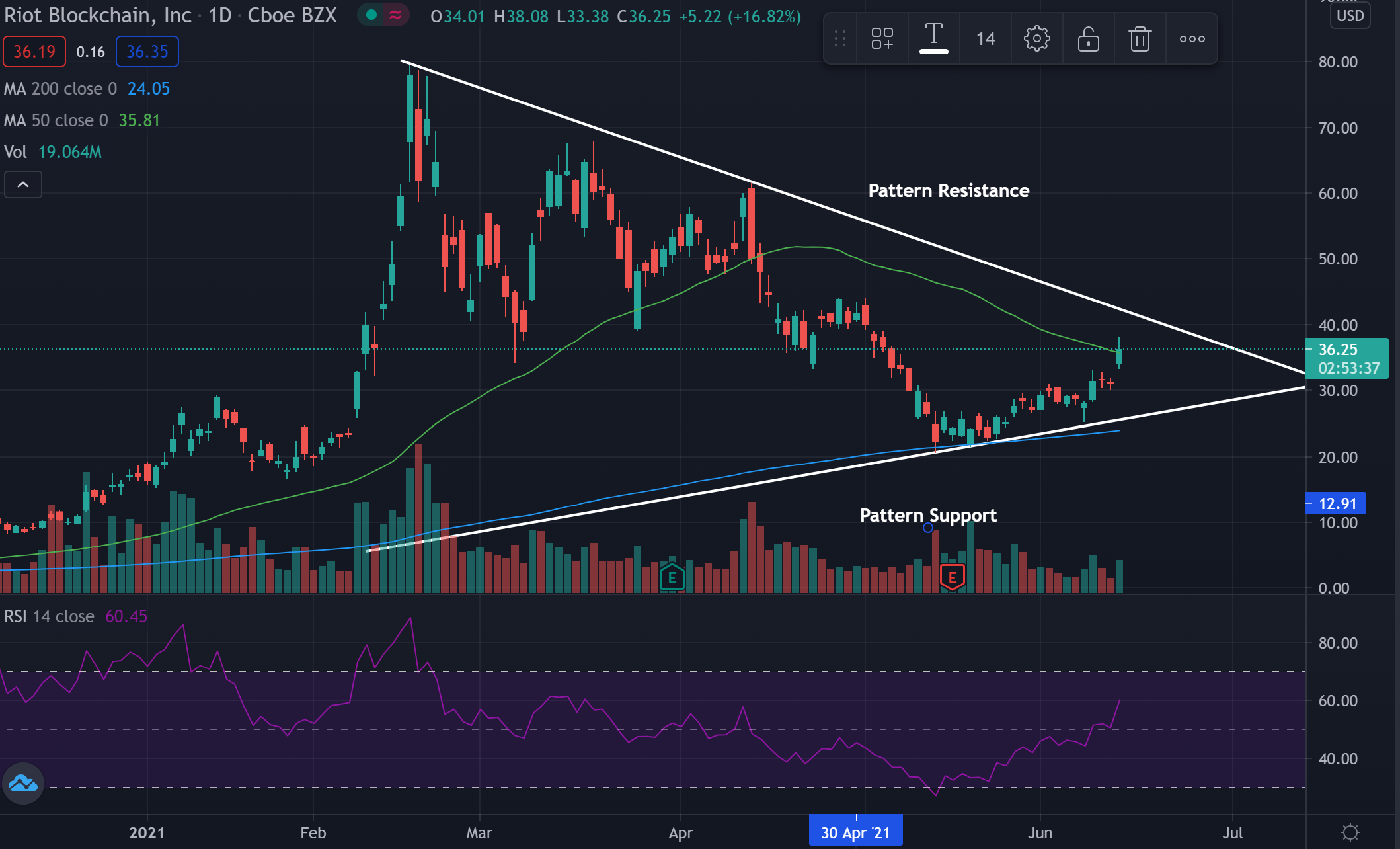Select the Pattern Support text label
The height and width of the screenshot is (849, 1400).
928,515
